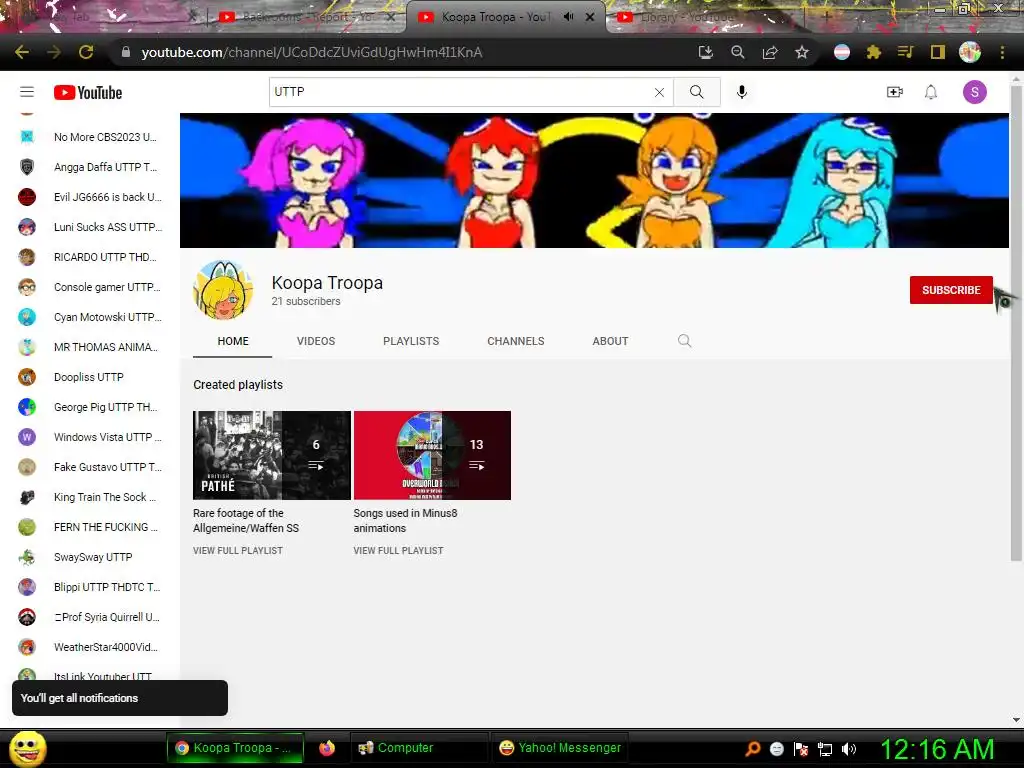The height and width of the screenshot is (768, 1024).
Task: Switch to the ABOUT tab
Action: pos(611,341)
